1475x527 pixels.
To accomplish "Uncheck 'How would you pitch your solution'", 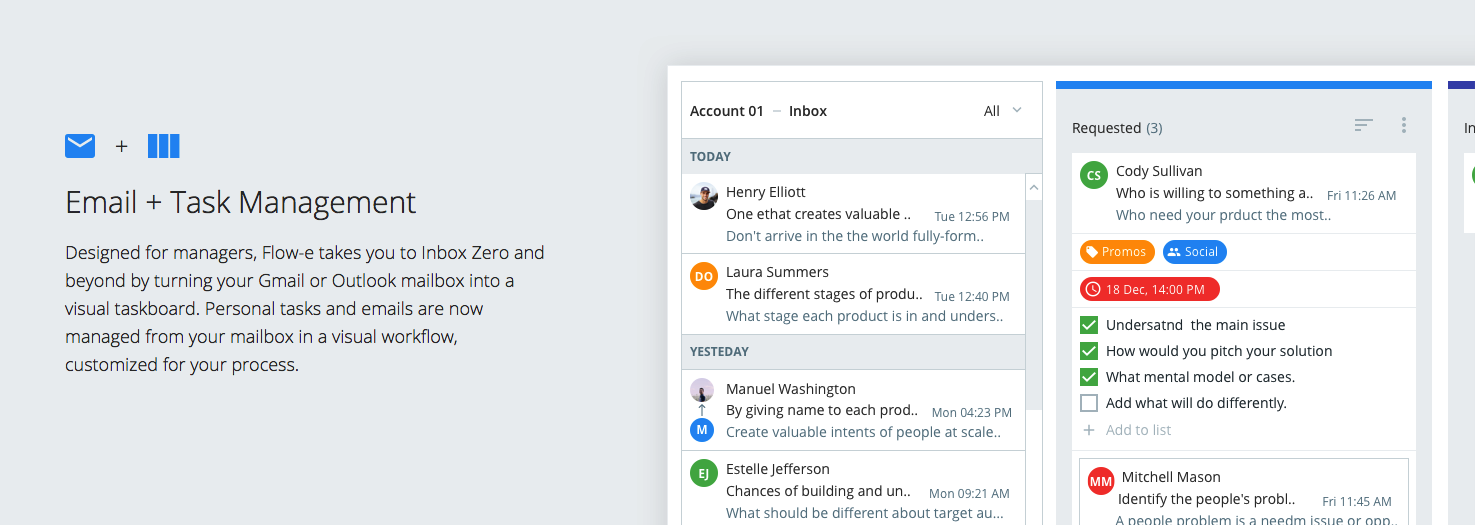I will (x=1089, y=351).
